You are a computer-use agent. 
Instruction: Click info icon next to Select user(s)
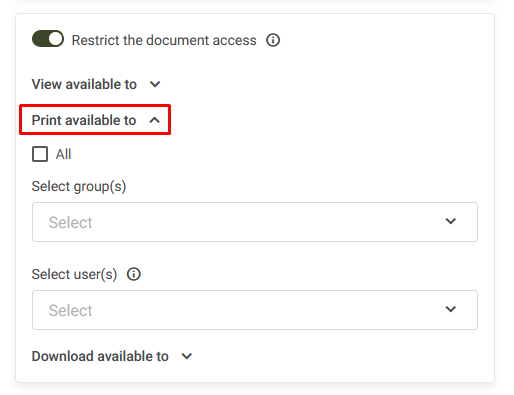coord(134,274)
